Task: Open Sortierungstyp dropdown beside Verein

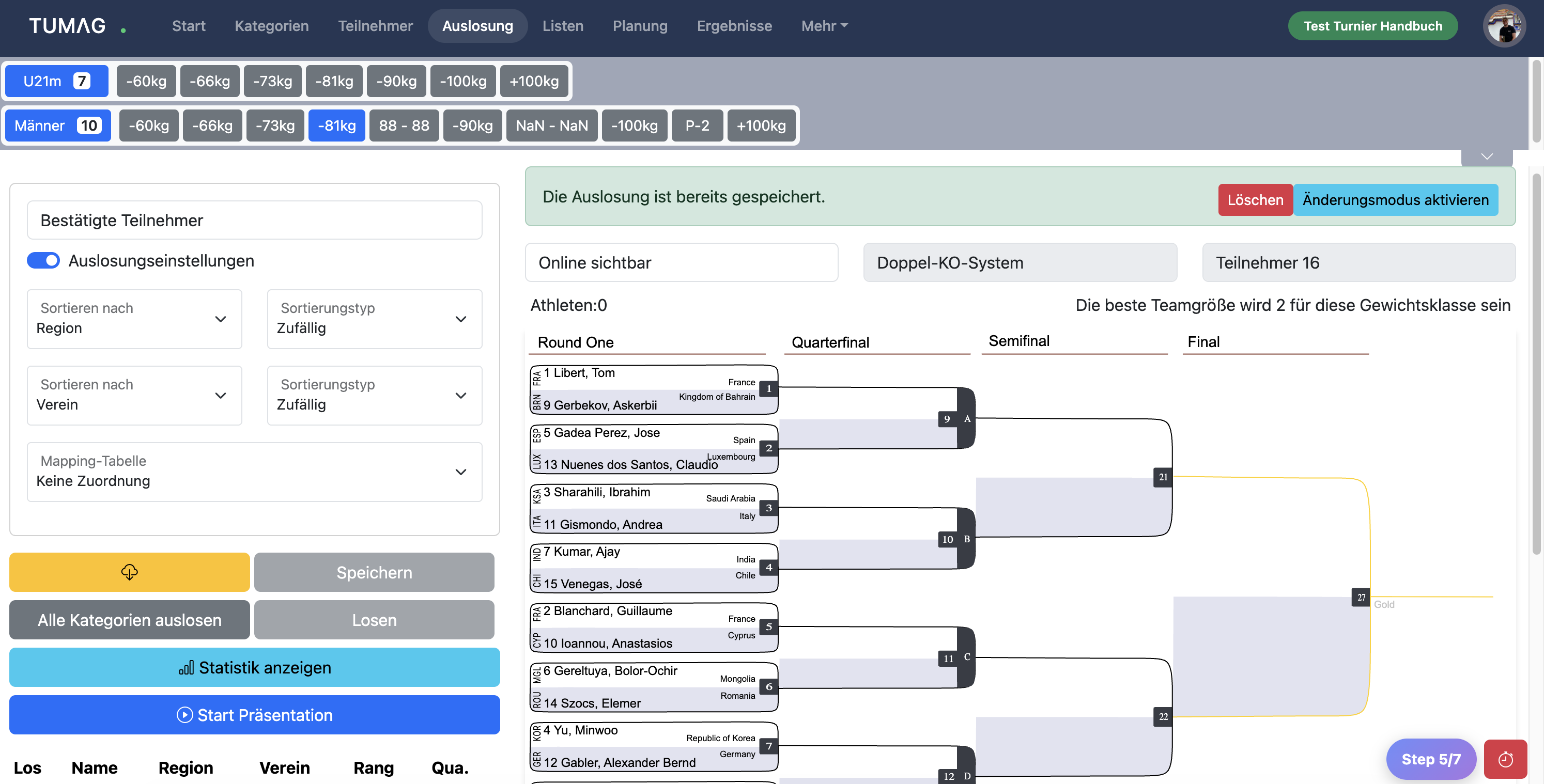Action: tap(375, 395)
